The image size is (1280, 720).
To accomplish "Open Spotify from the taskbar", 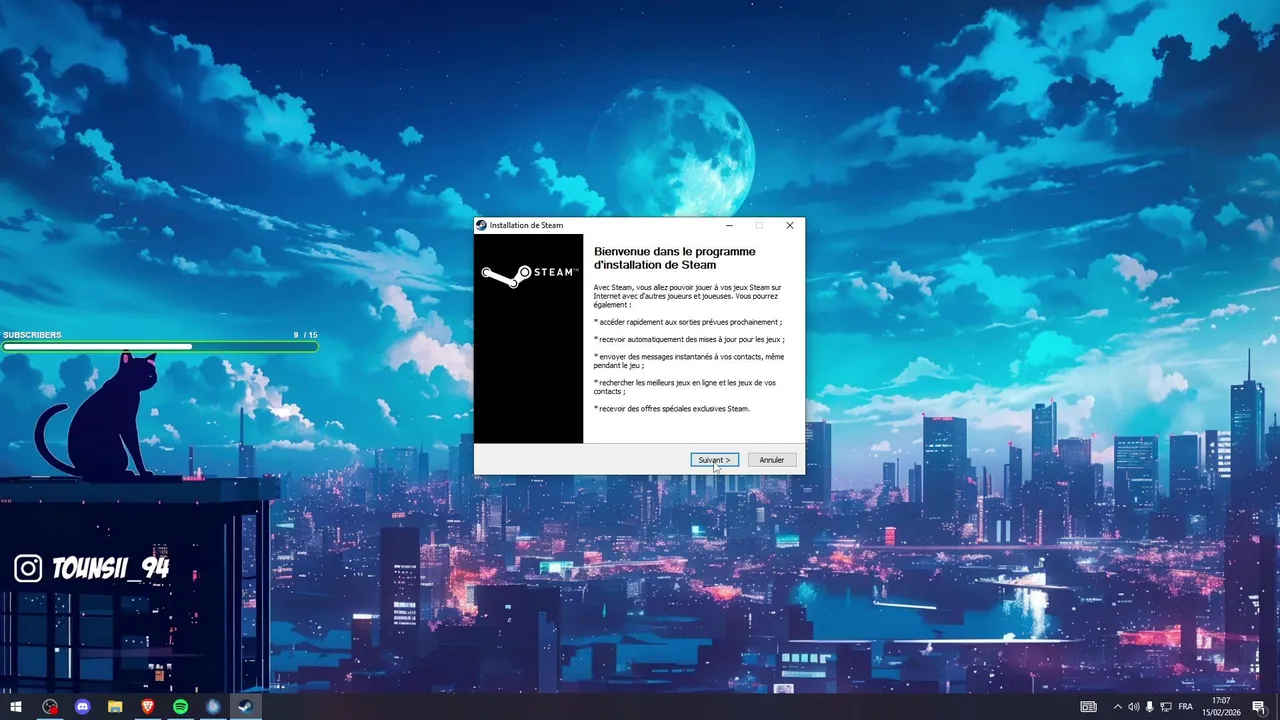I will [x=180, y=707].
